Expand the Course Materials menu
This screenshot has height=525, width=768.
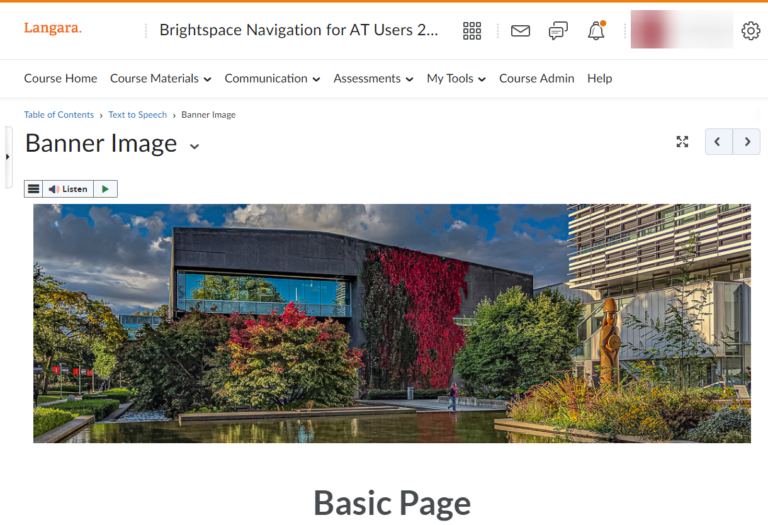tap(161, 78)
